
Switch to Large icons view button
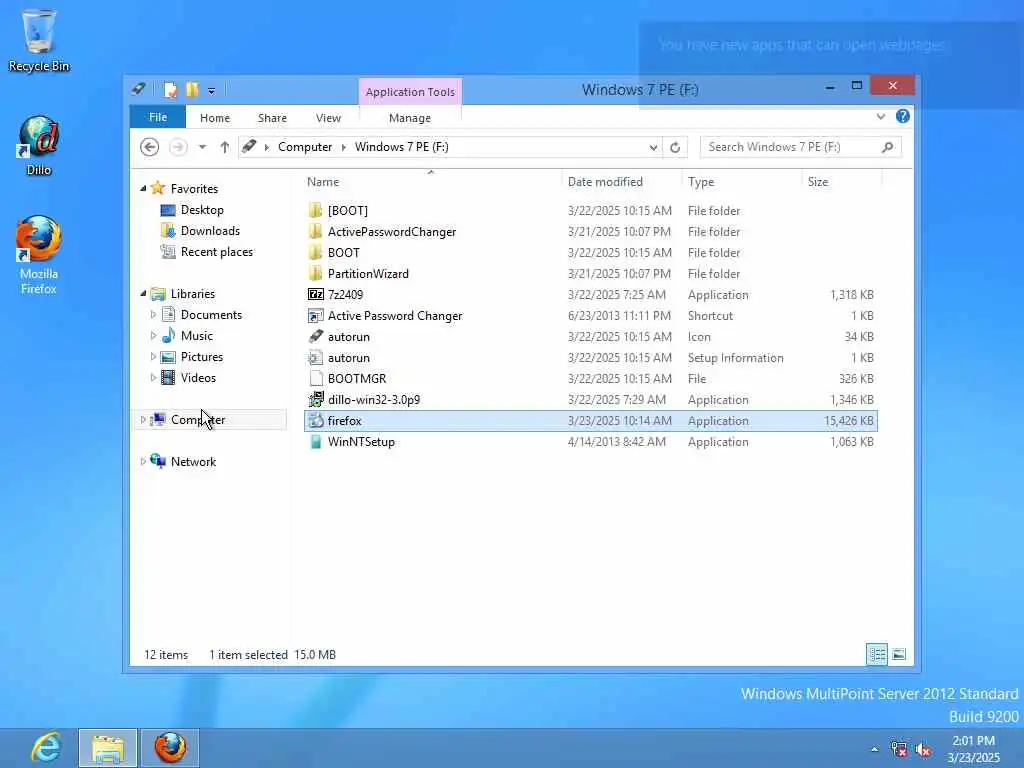click(x=899, y=654)
